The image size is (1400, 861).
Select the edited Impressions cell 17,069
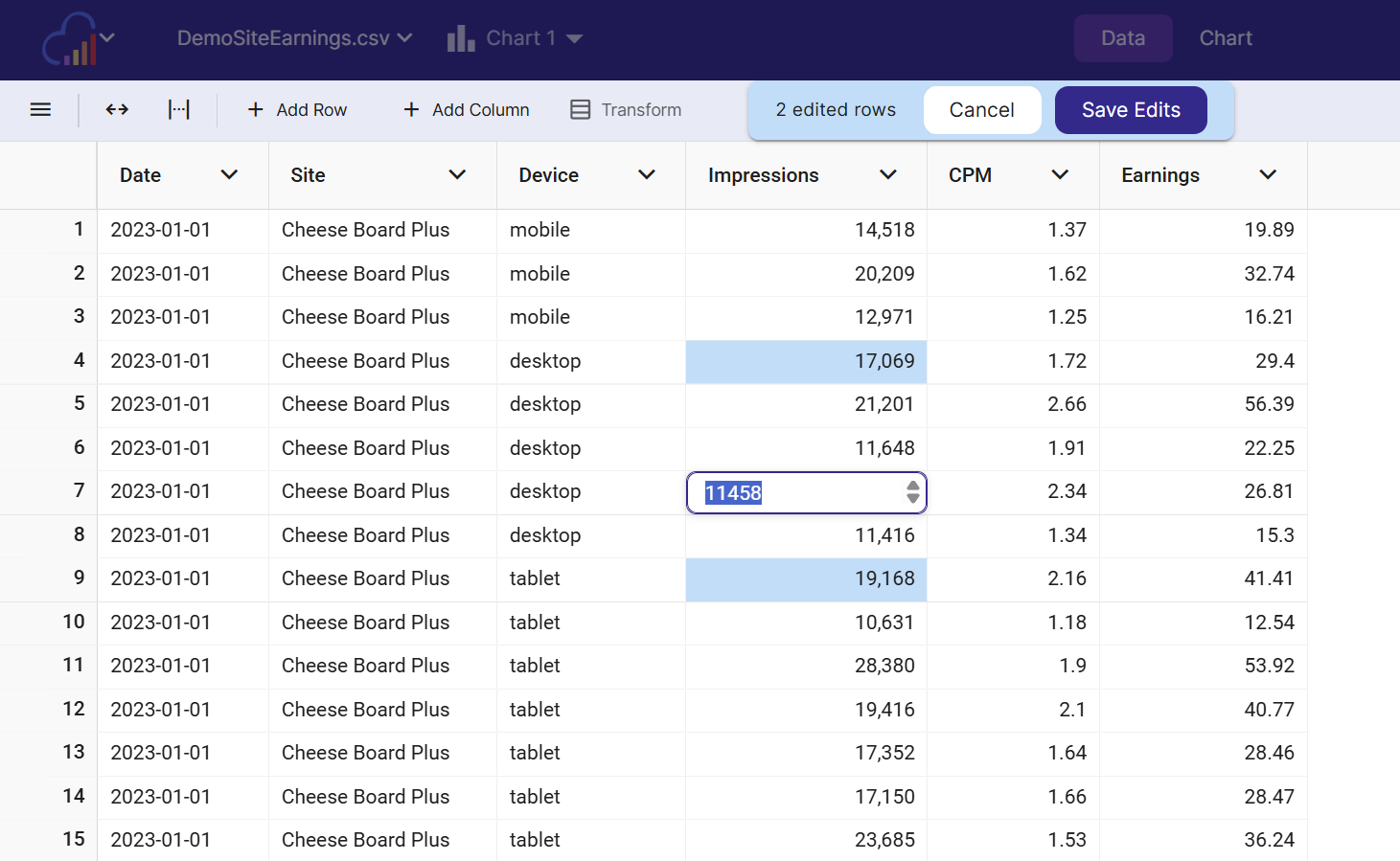(806, 361)
